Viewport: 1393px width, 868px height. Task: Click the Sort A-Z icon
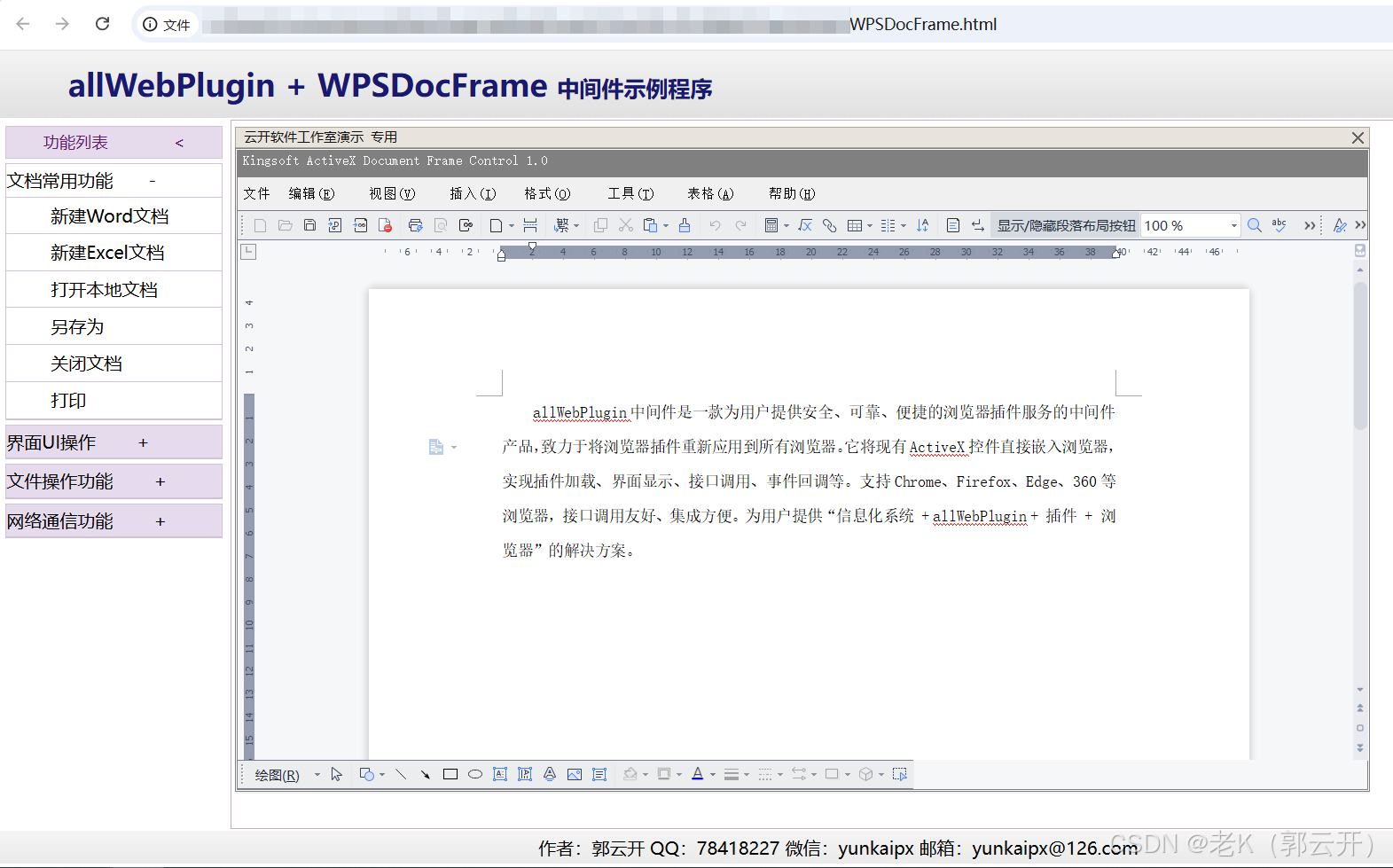(x=922, y=225)
